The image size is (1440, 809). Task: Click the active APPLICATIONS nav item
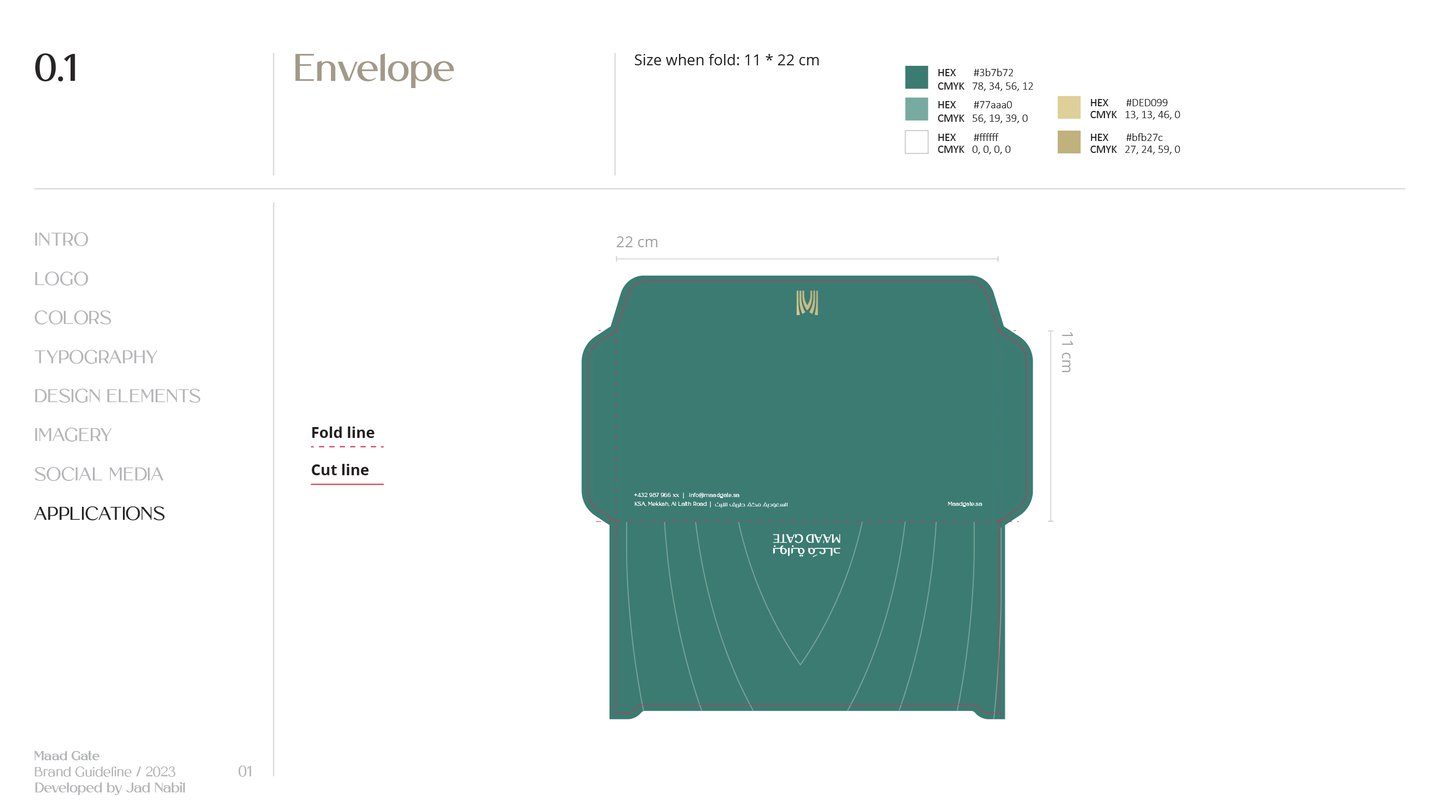[x=100, y=513]
